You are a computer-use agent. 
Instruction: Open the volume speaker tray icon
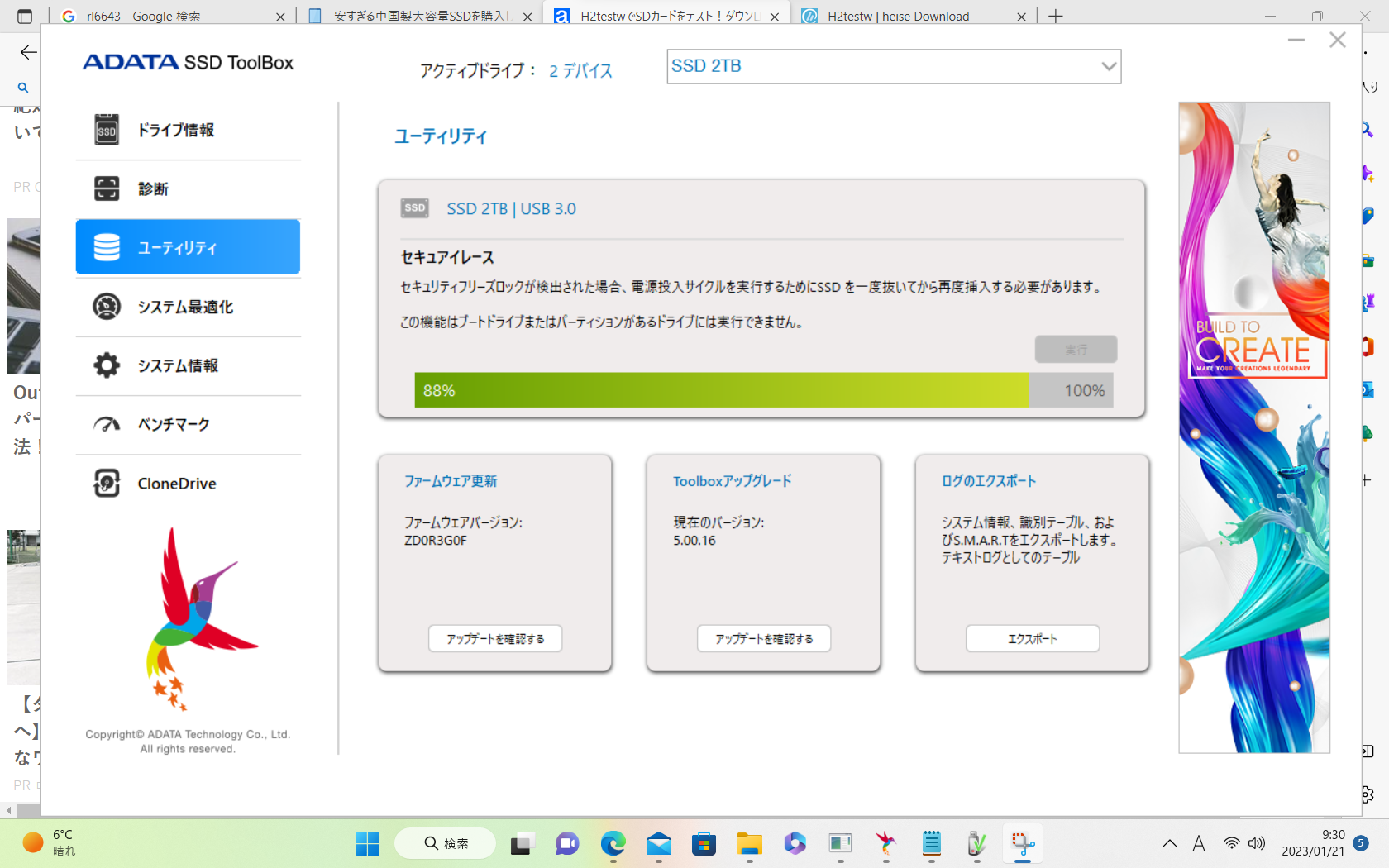(1257, 843)
